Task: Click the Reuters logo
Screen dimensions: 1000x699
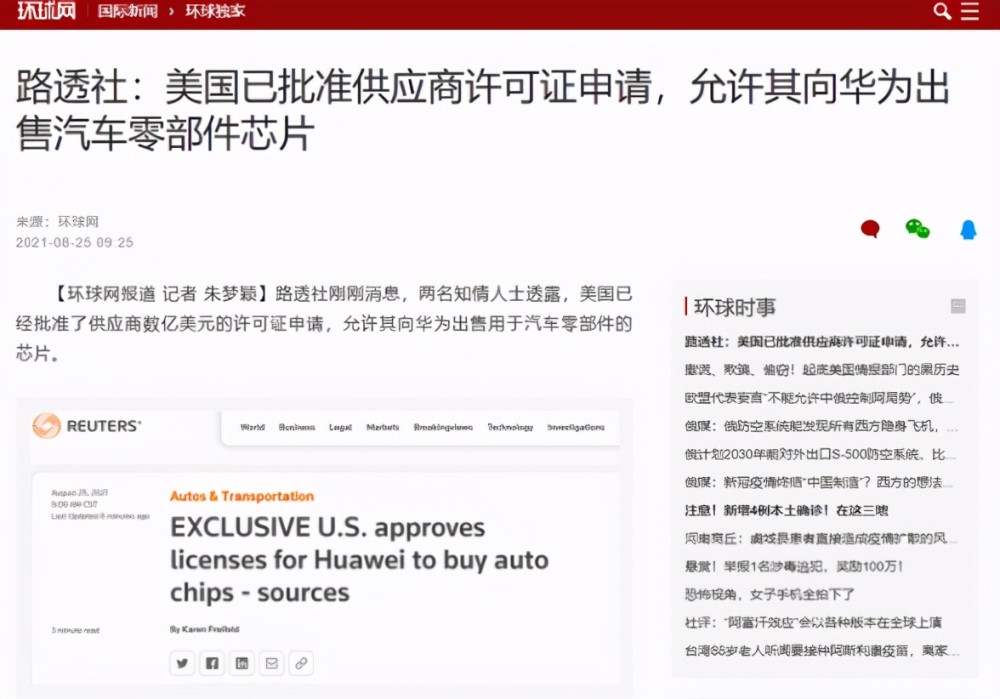Action: 87,426
